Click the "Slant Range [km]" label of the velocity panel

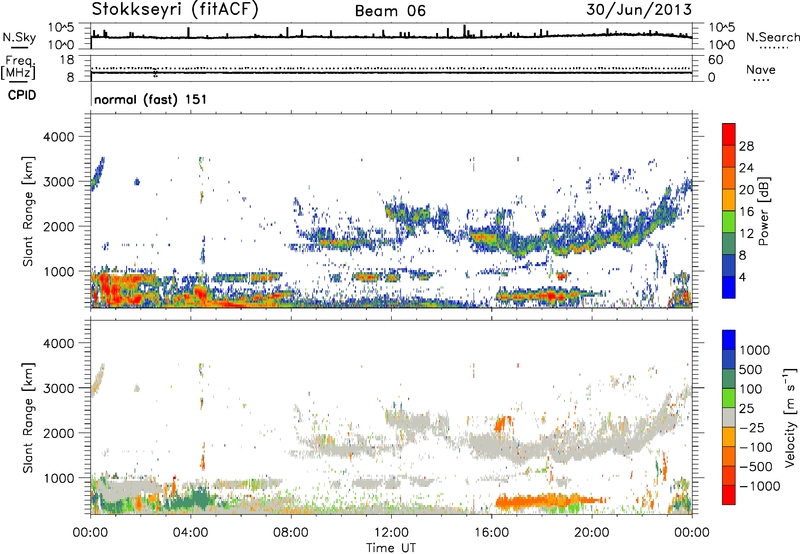28,418
